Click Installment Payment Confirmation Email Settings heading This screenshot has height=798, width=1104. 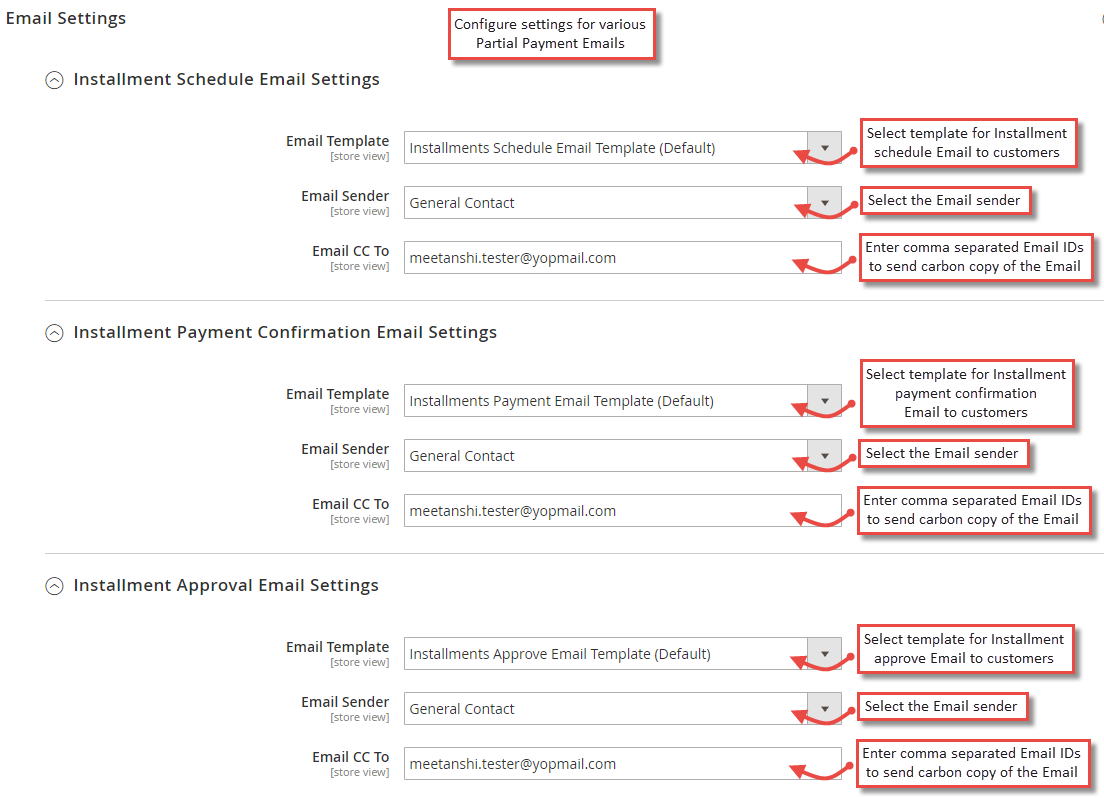pyautogui.click(x=285, y=332)
